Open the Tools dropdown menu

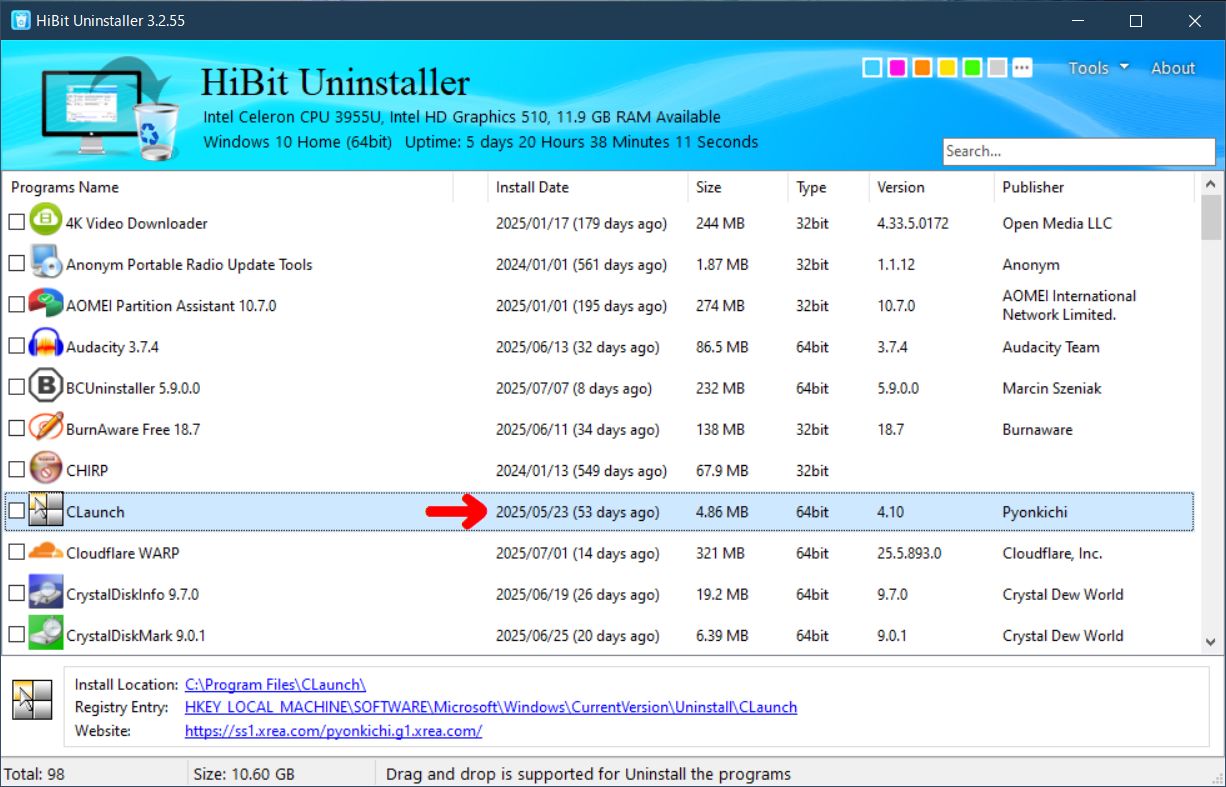pyautogui.click(x=1098, y=68)
